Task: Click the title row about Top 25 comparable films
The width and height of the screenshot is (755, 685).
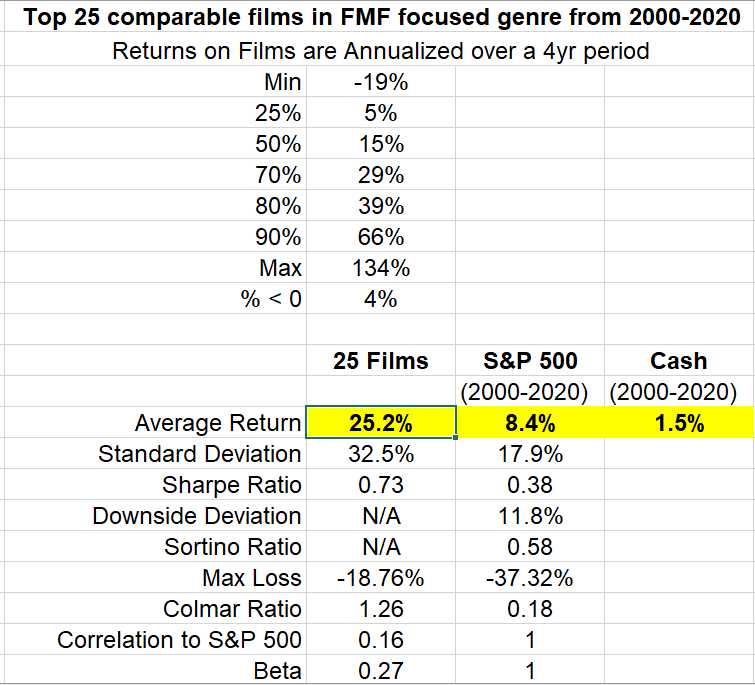Action: [377, 18]
